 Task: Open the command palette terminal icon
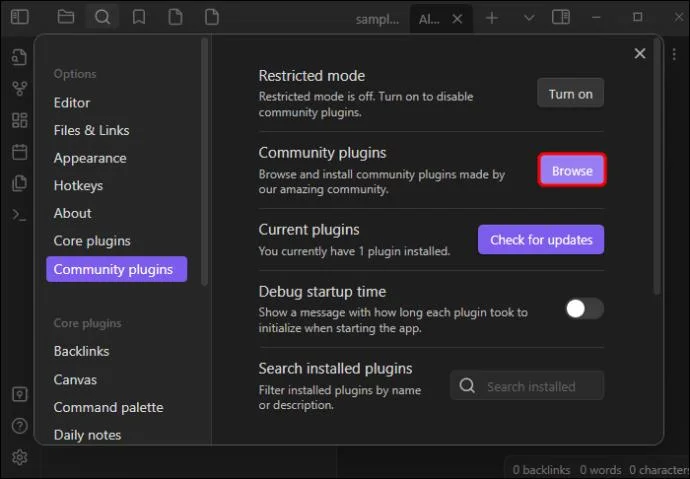click(19, 215)
